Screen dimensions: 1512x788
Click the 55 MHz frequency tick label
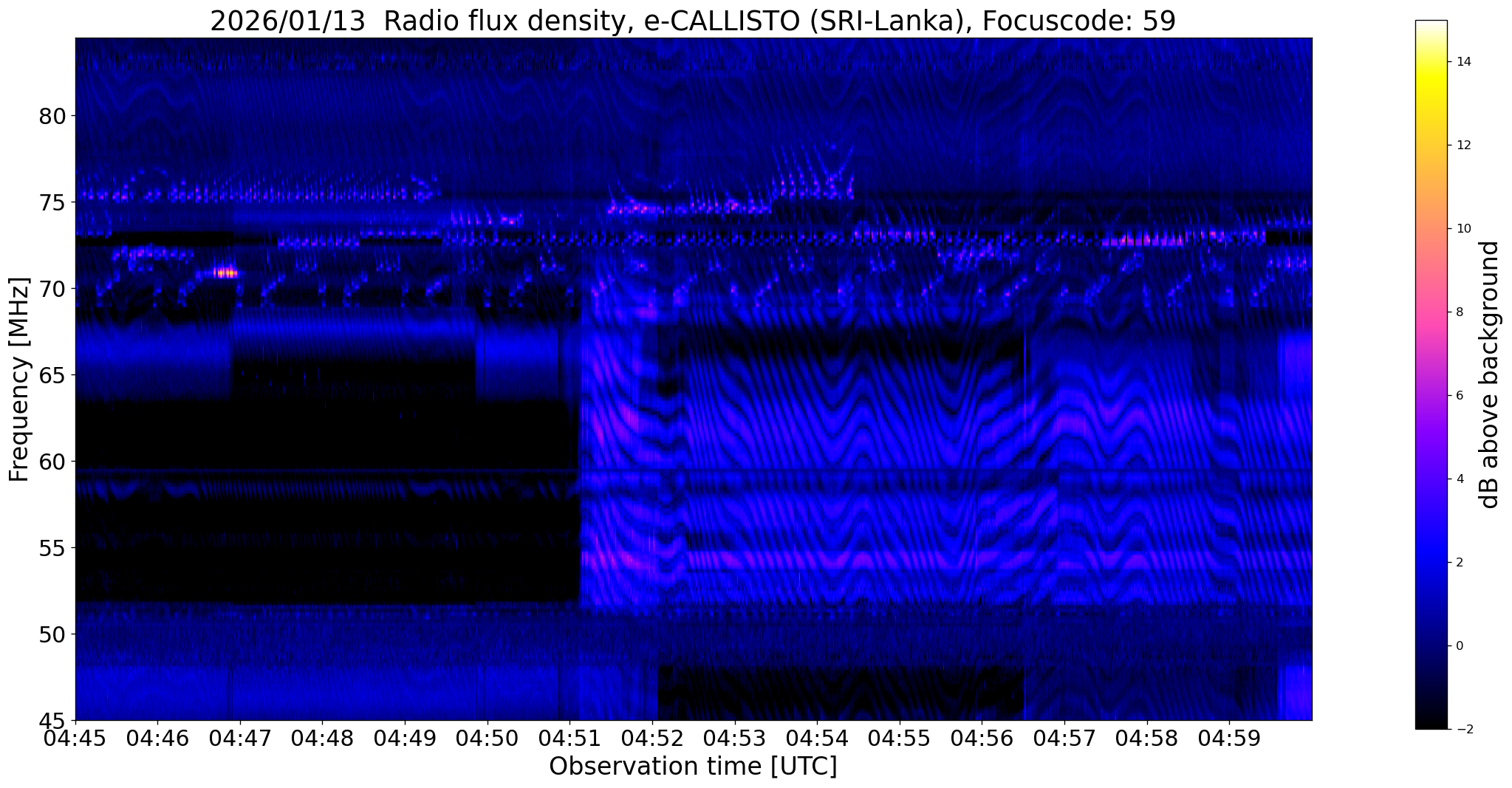click(52, 548)
